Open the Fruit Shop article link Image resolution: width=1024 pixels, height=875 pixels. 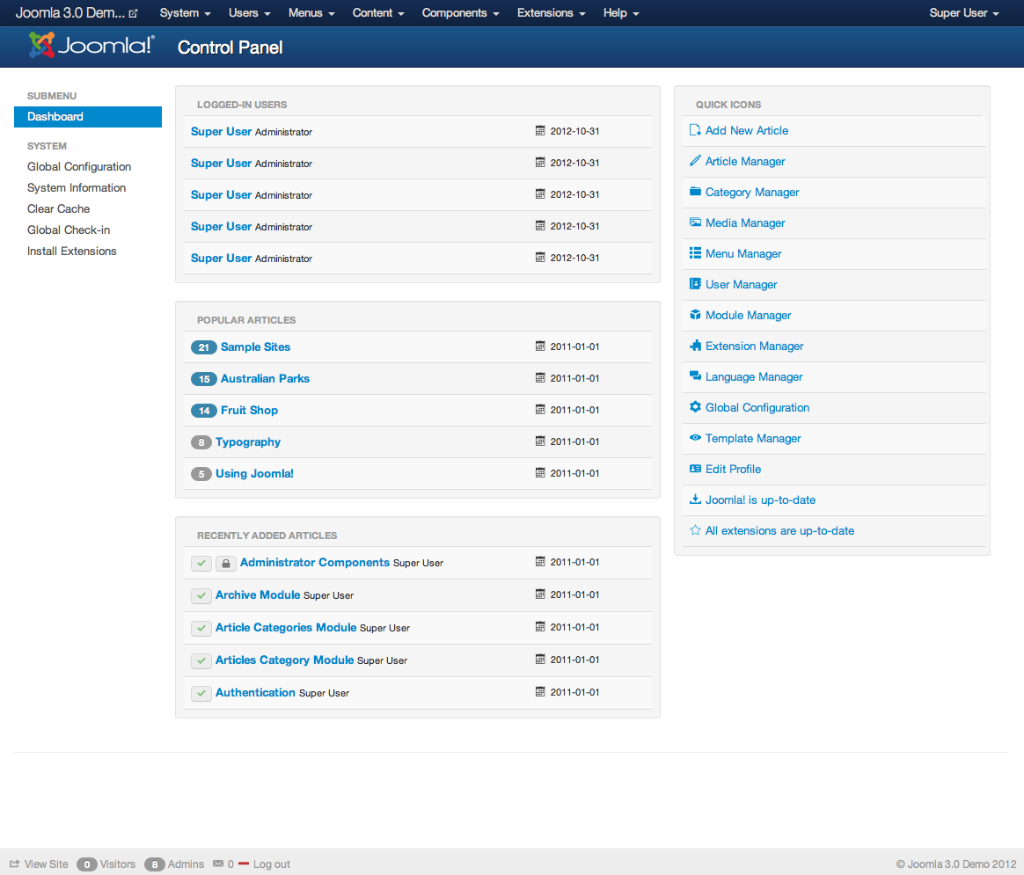click(x=249, y=410)
